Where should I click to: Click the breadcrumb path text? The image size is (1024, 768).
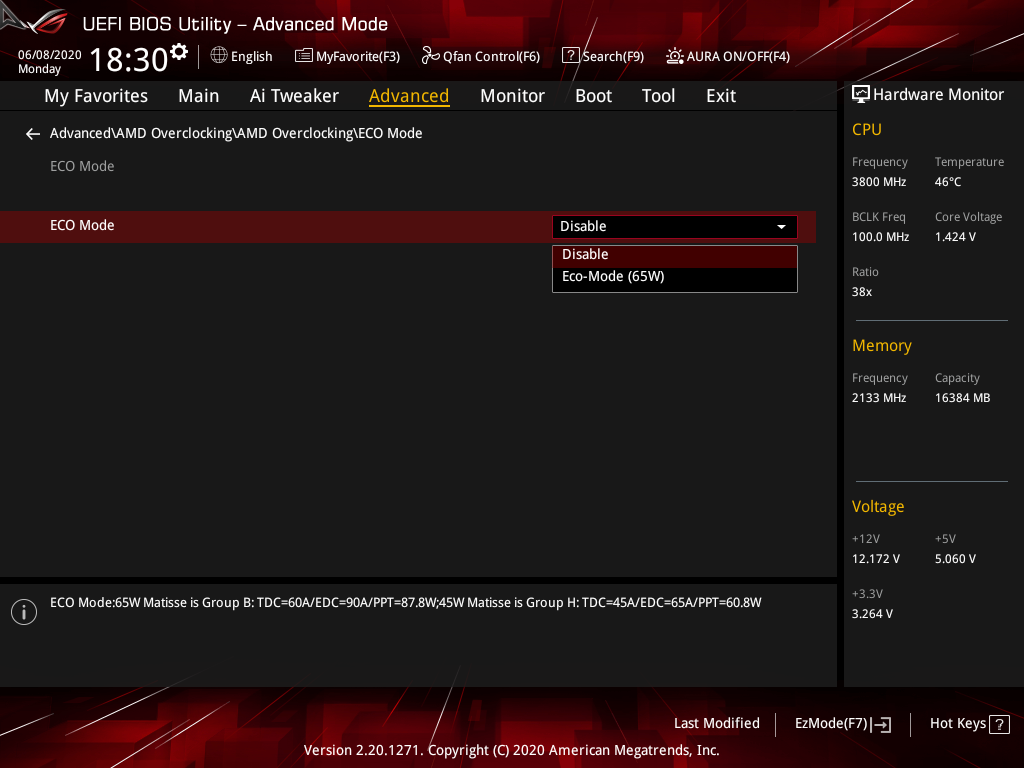[x=236, y=133]
